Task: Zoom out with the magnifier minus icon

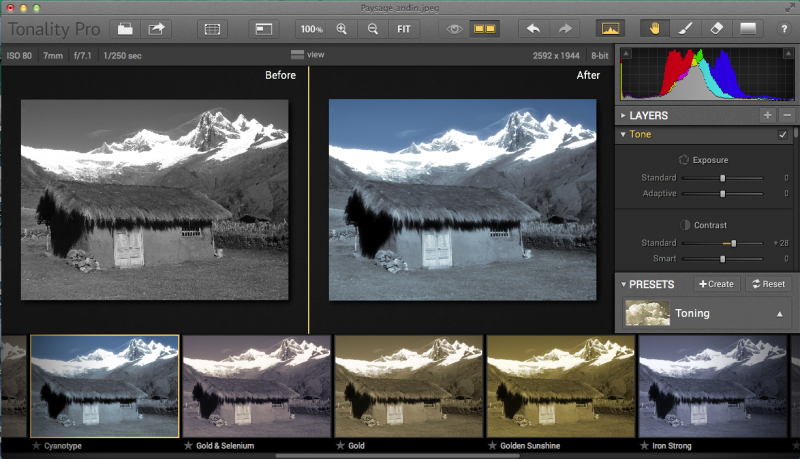Action: tap(372, 29)
